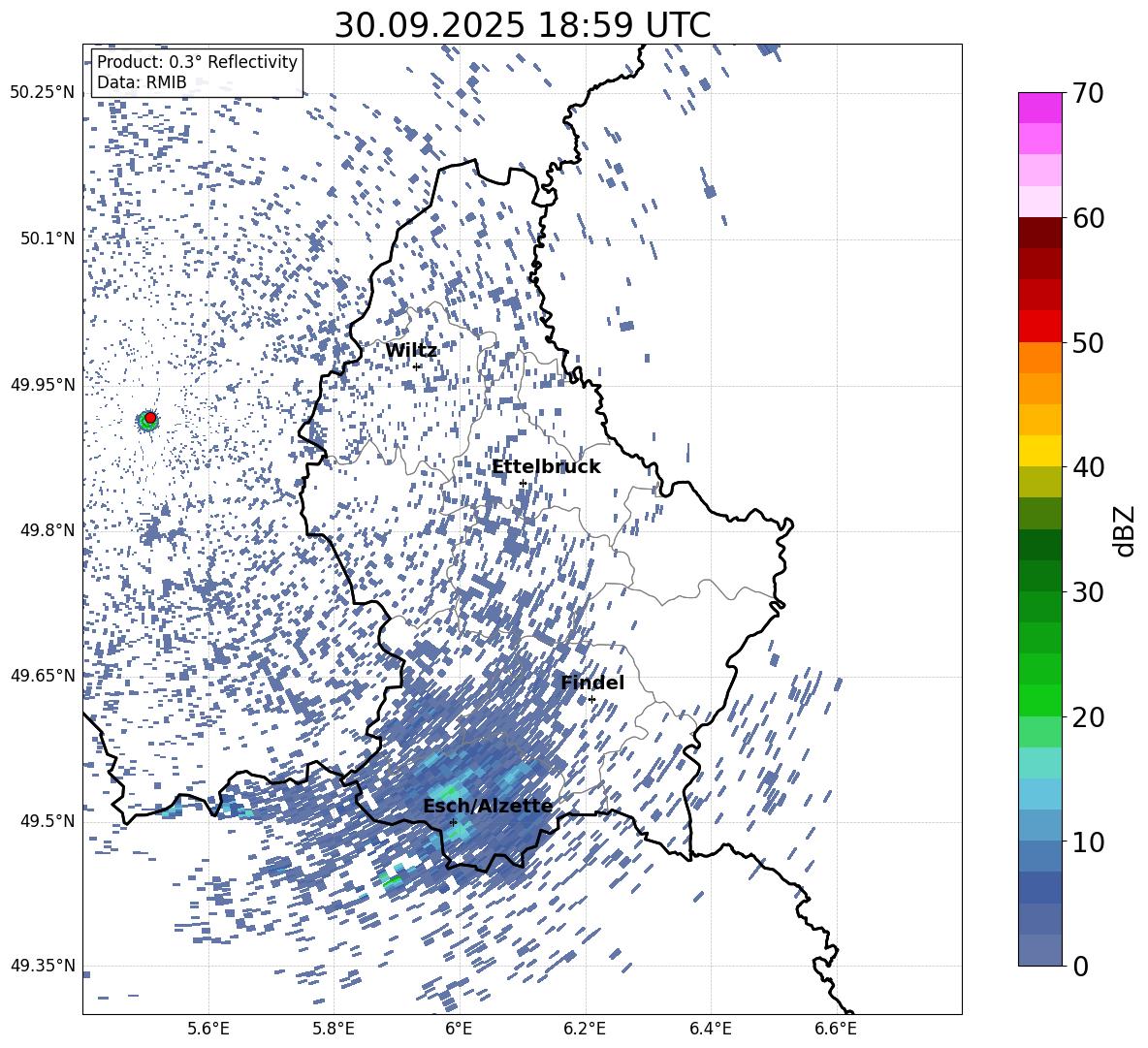
Task: Click the 49.65°N latitude tick label
Action: tap(43, 676)
